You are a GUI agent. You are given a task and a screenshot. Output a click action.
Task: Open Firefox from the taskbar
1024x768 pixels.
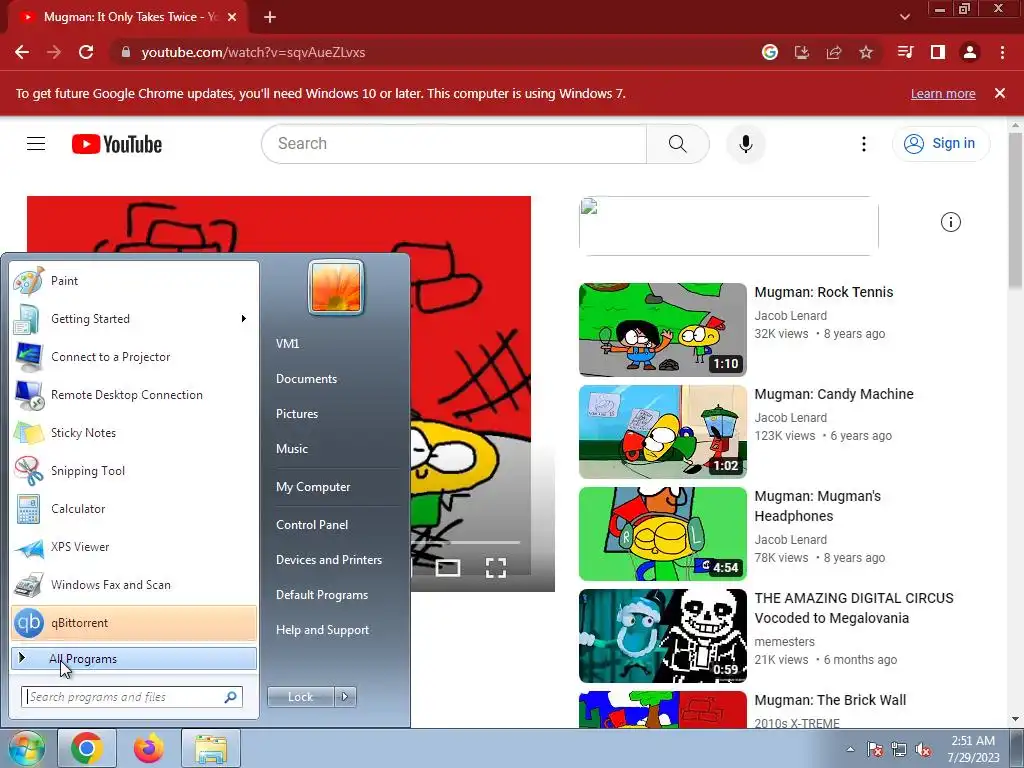[148, 748]
